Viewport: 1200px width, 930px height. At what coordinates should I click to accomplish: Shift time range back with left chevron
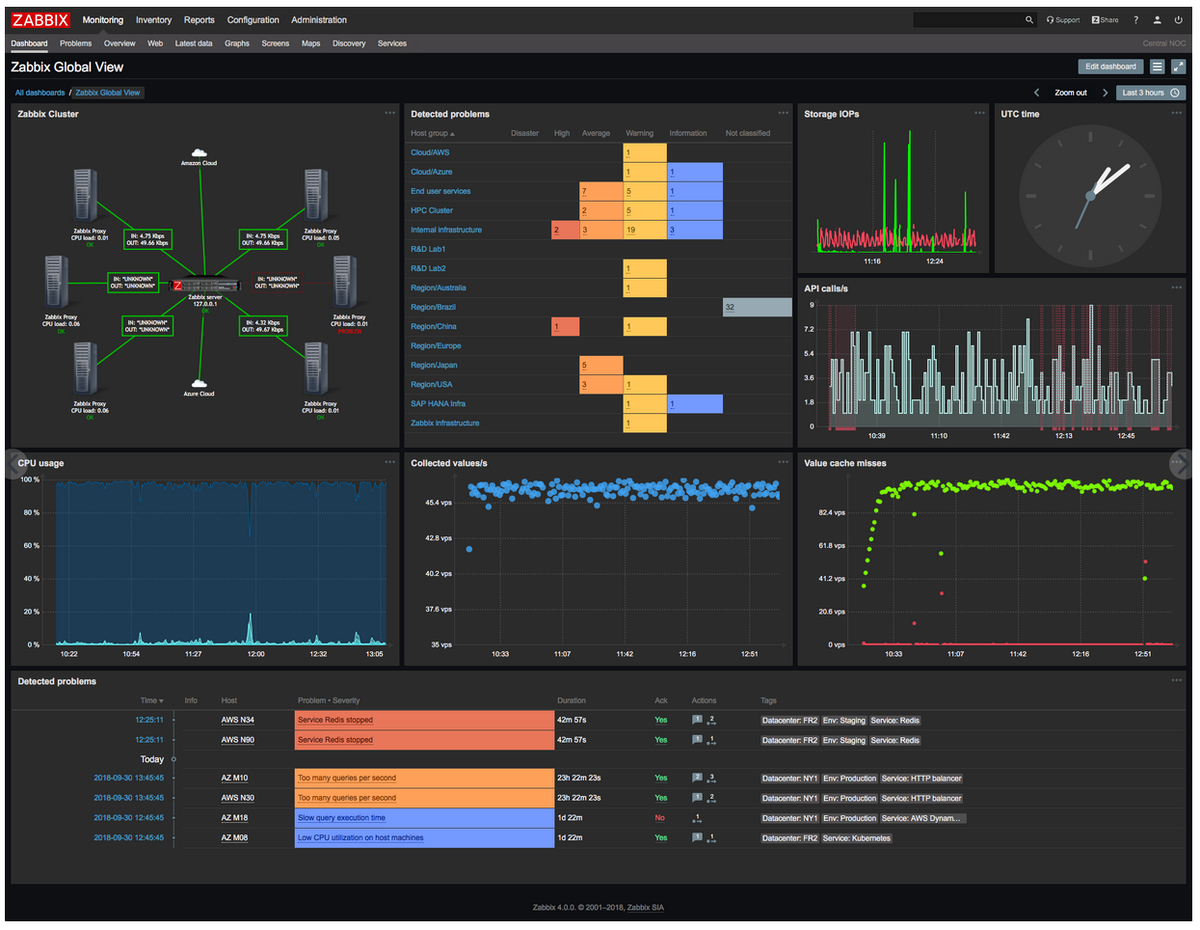[1037, 93]
